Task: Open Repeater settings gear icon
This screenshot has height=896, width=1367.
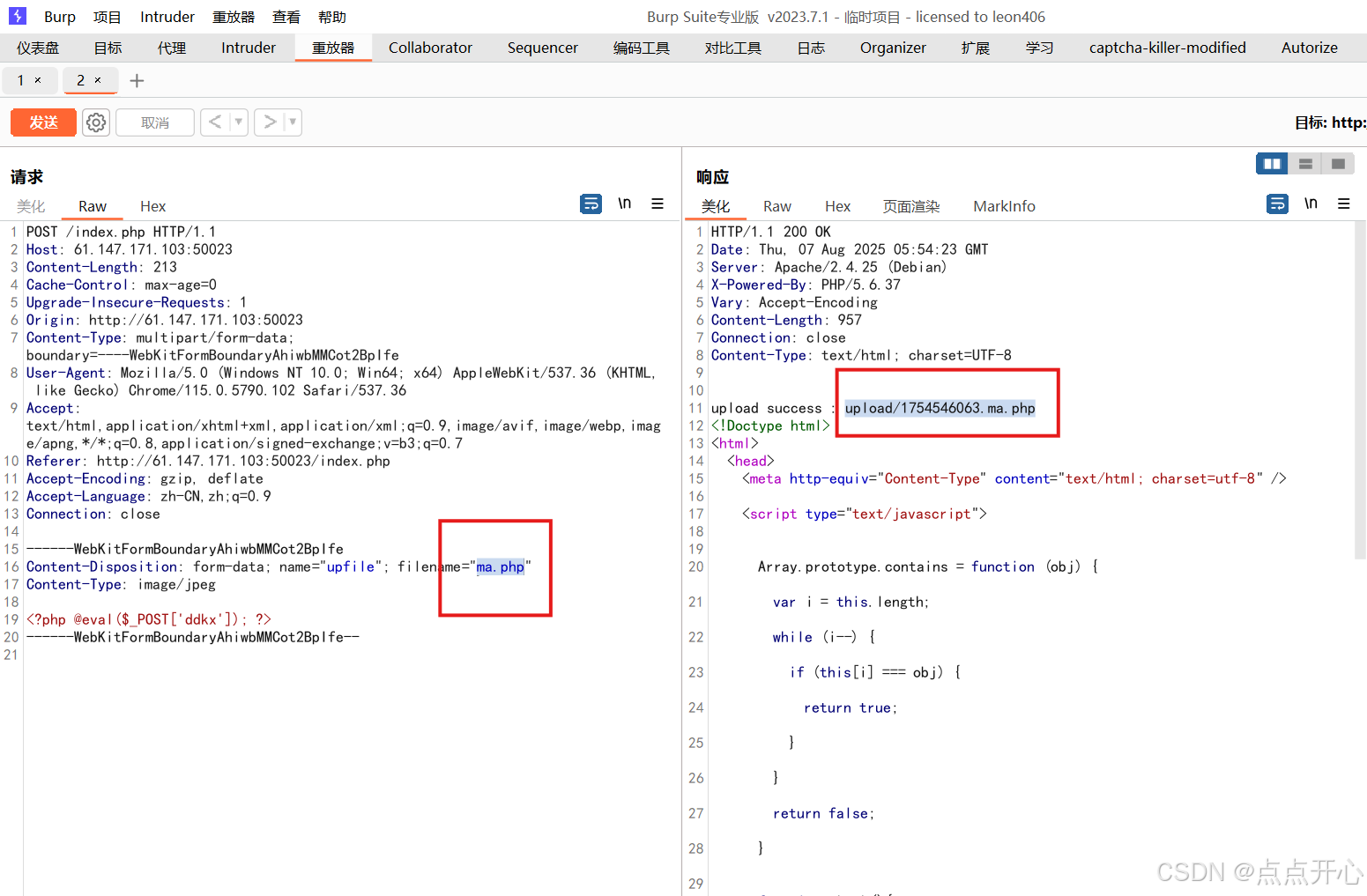Action: click(x=96, y=122)
